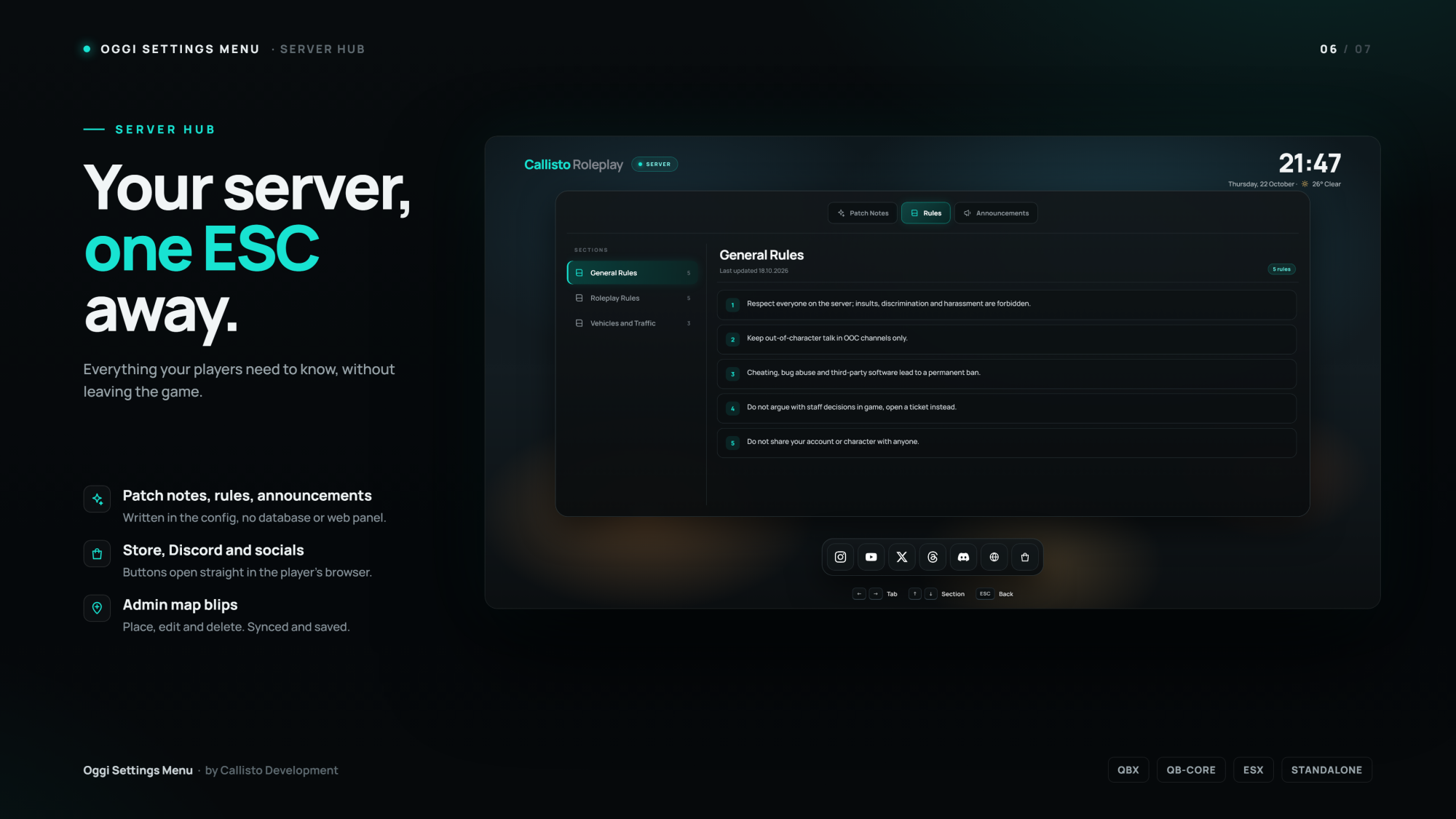
Task: Click the left arrow key hint
Action: [859, 594]
